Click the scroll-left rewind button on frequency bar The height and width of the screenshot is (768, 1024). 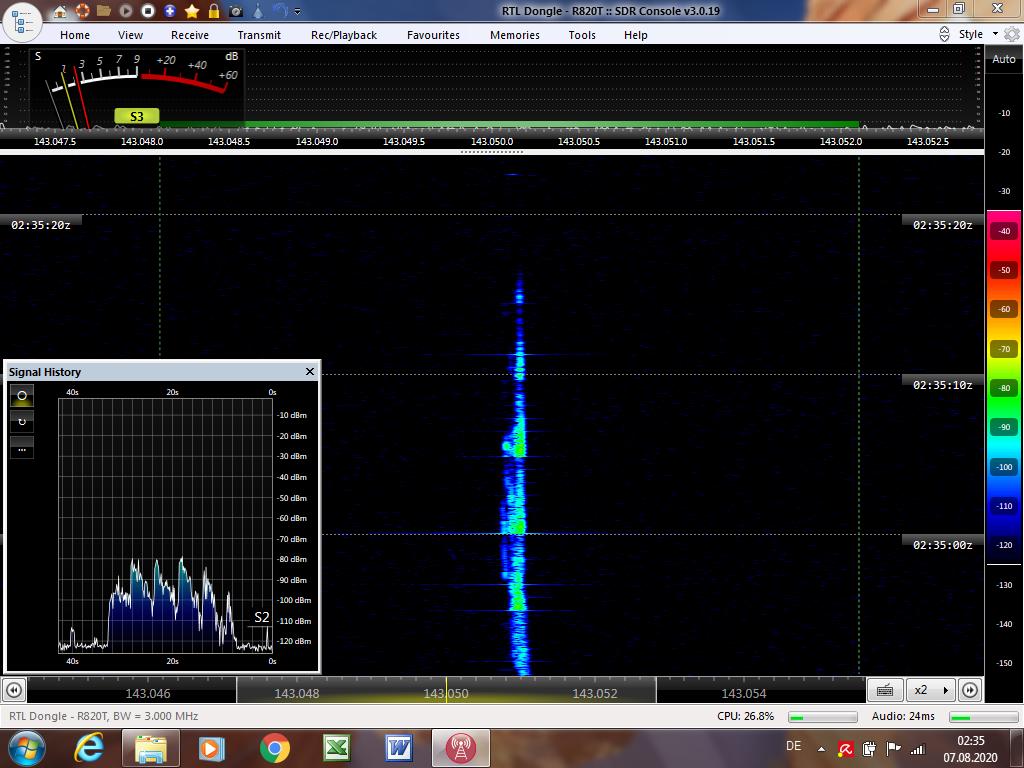[14, 690]
